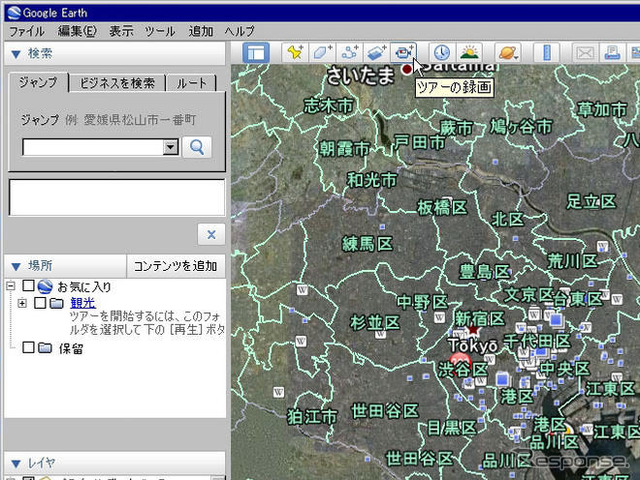Click the 保留 folder icon
The width and height of the screenshot is (640, 480).
(x=45, y=348)
